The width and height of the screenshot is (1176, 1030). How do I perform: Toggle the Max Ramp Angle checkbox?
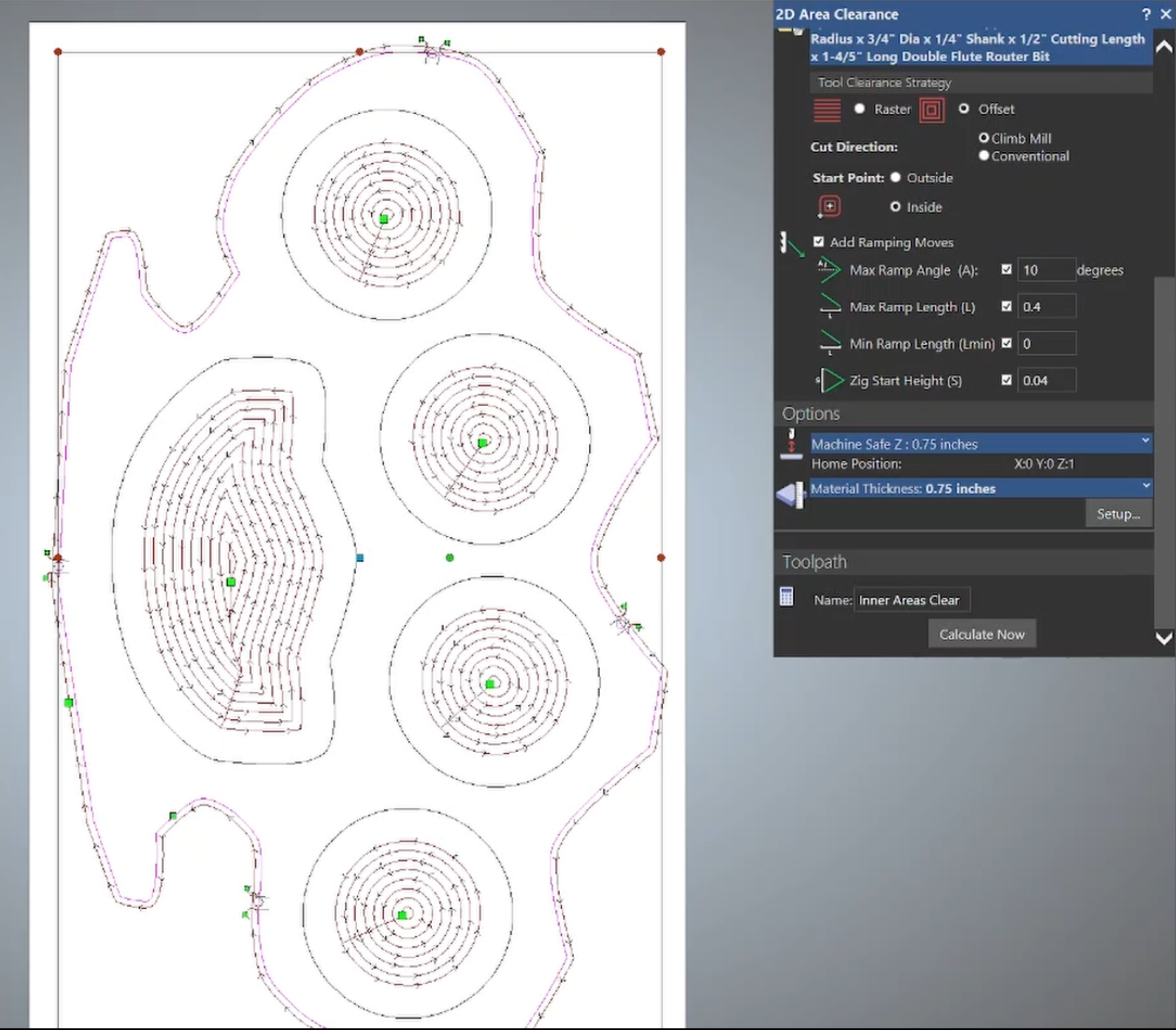[1006, 269]
